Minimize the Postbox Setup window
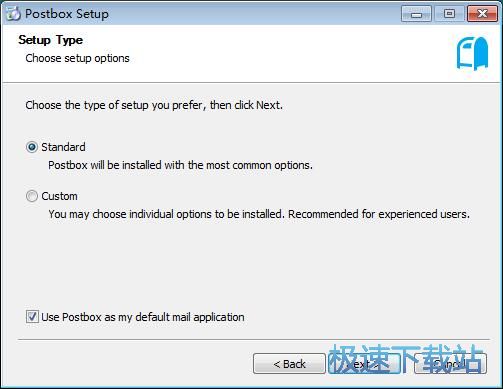Screen dimensions: 503x389 click(x=416, y=14)
